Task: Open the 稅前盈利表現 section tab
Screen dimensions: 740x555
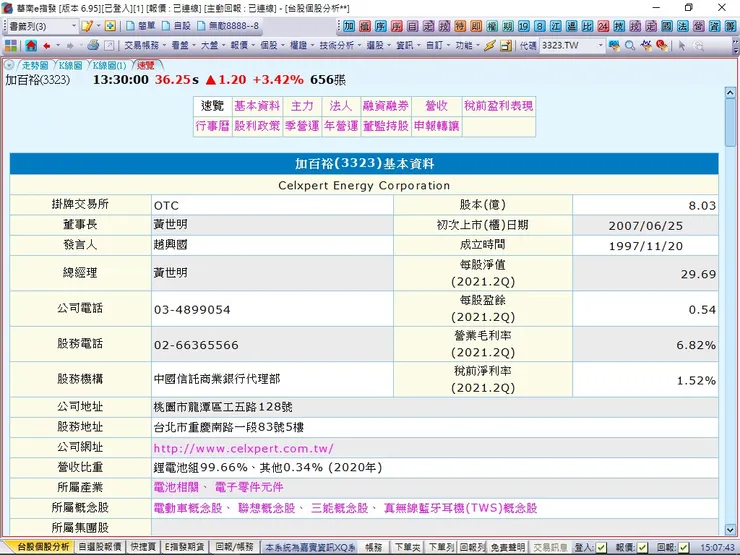Action: [499, 106]
